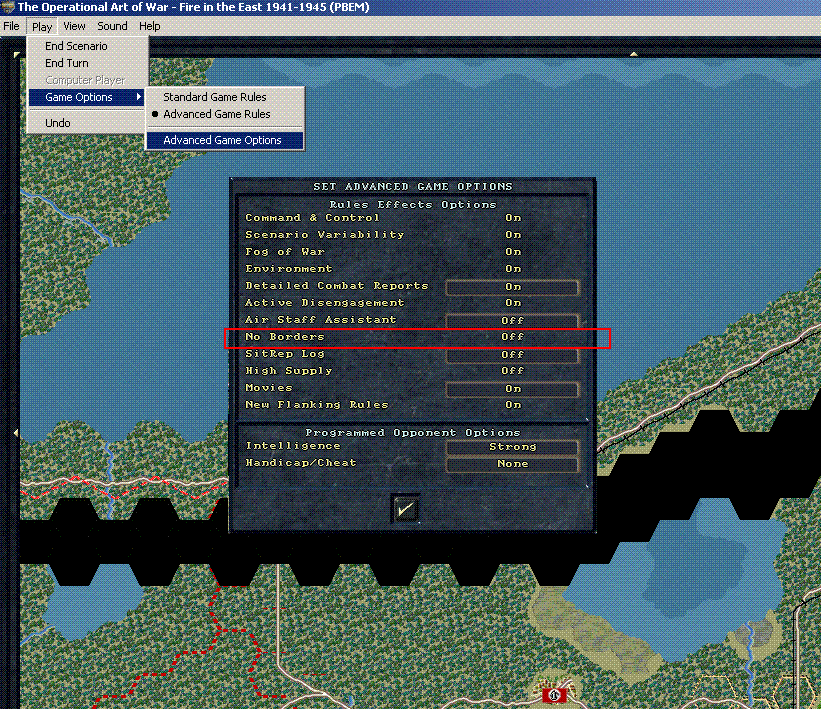Viewport: 821px width, 709px height.
Task: Open the File menu
Action: click(x=11, y=26)
